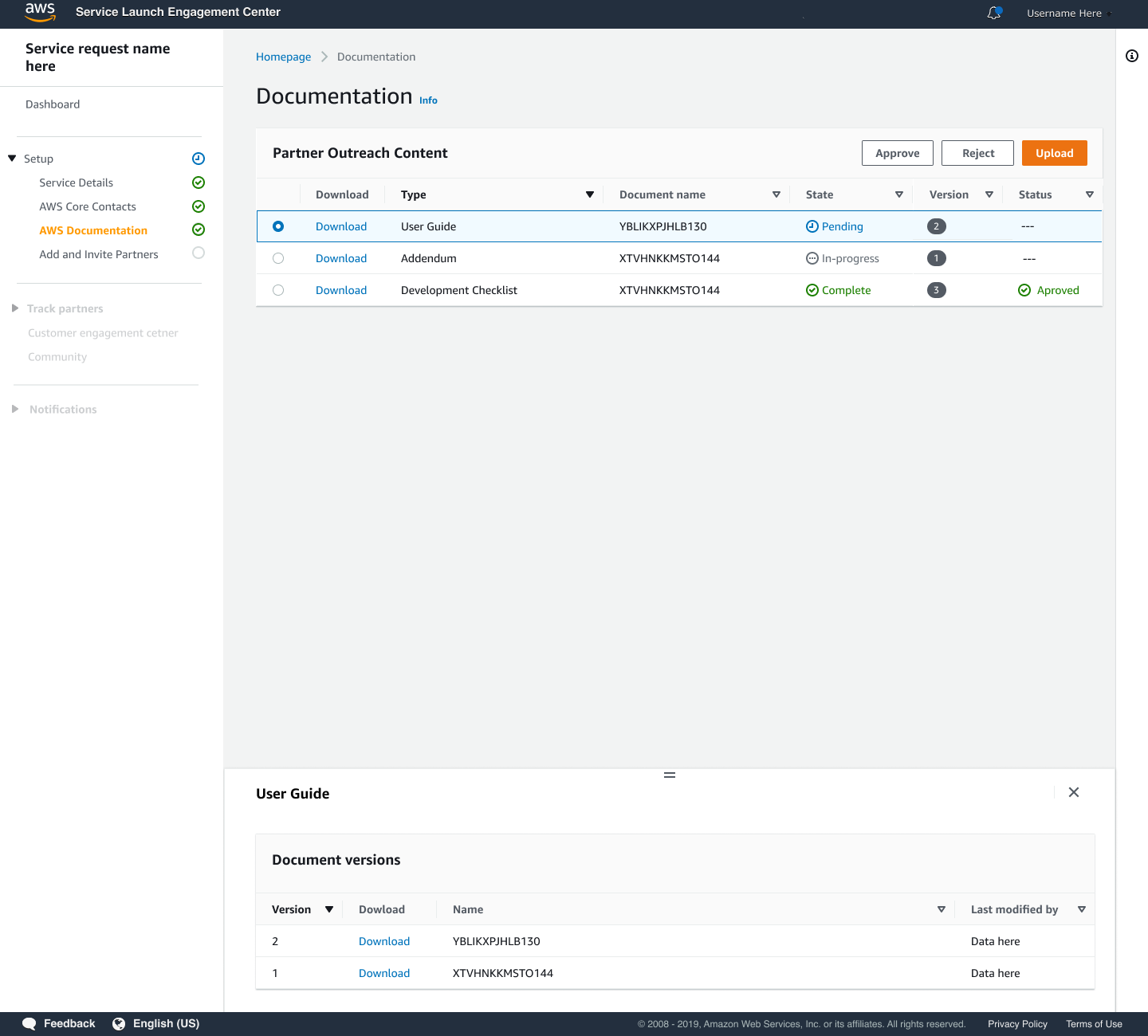Go to Homepage breadcrumb link
This screenshot has width=1148, height=1036.
click(x=284, y=57)
